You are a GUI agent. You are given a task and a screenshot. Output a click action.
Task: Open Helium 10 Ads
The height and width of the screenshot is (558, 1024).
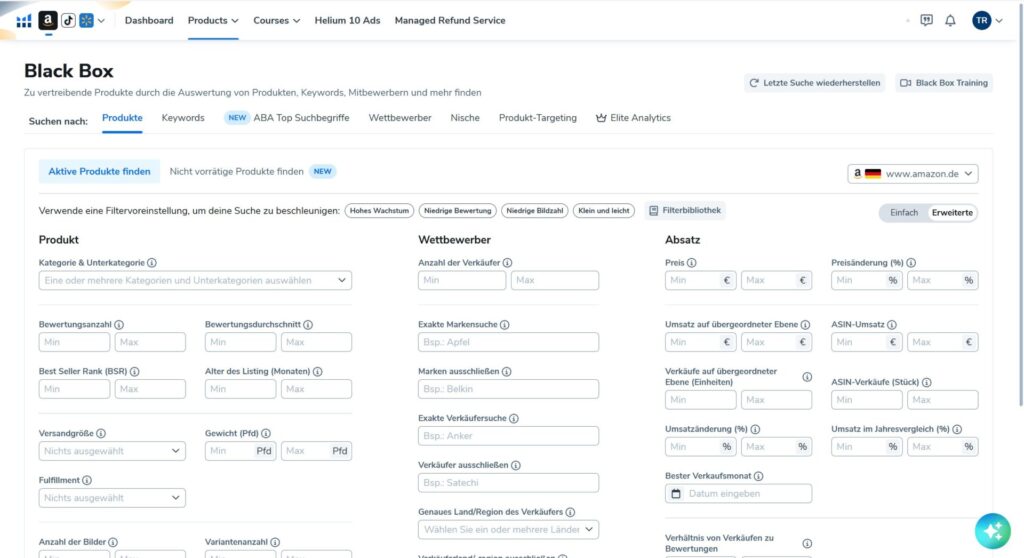(347, 20)
